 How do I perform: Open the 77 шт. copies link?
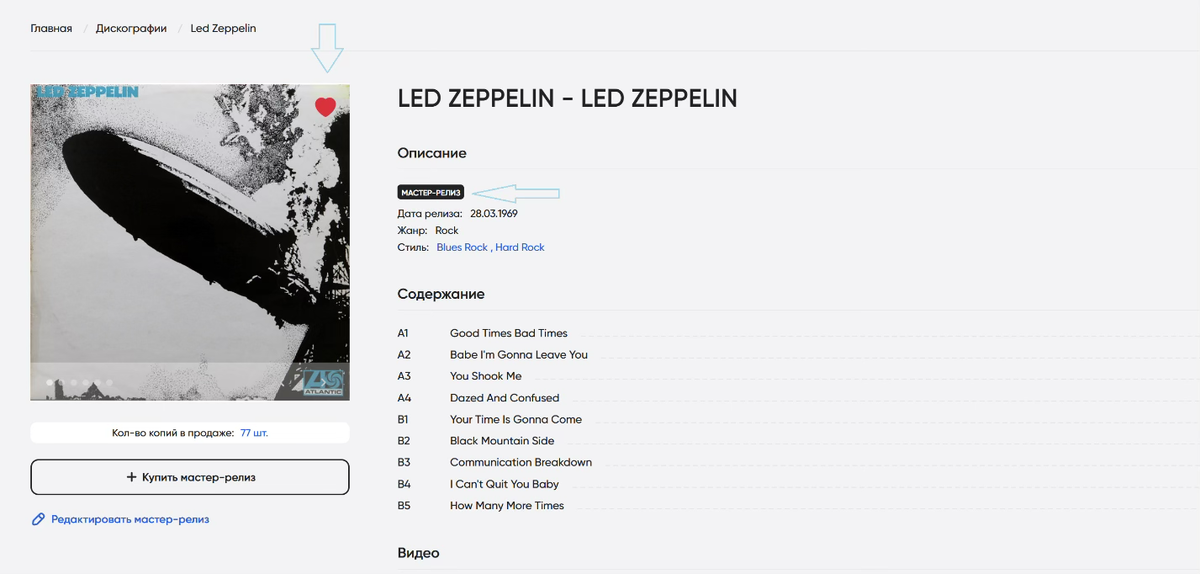click(x=254, y=433)
